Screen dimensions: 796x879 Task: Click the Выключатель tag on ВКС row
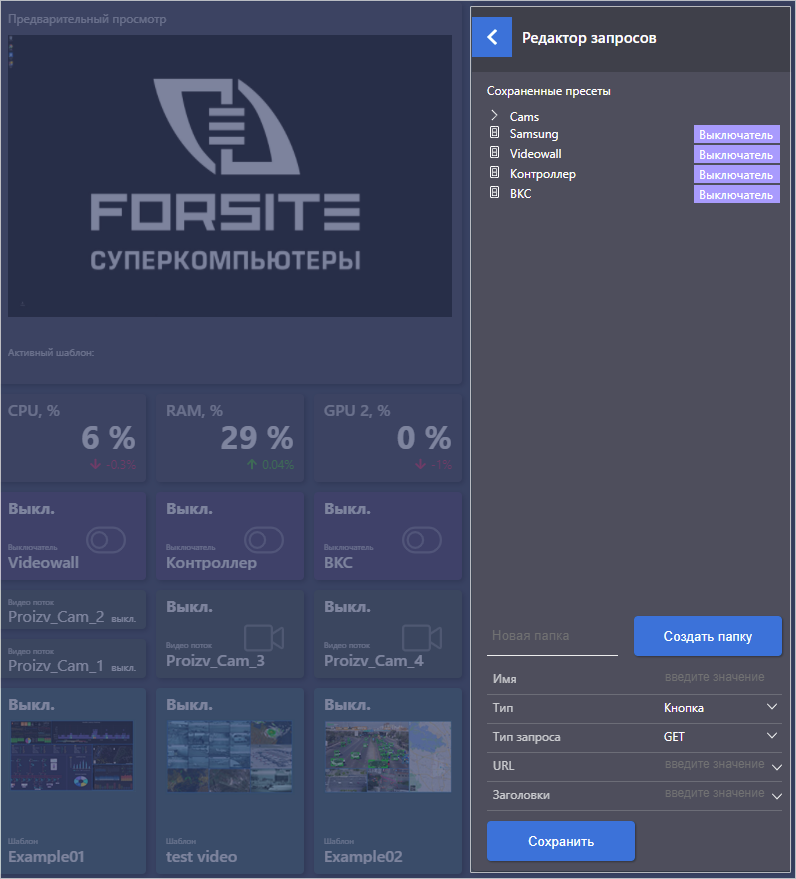pos(737,195)
